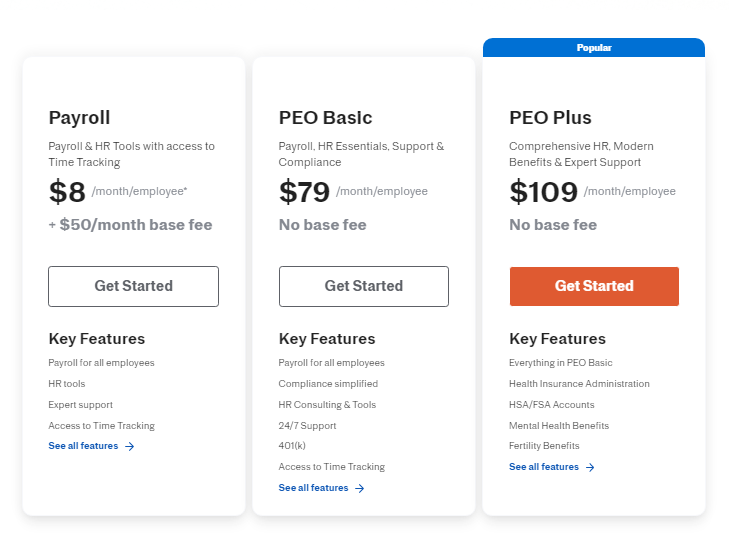Click the $79 price in PEO Basic
This screenshot has height=535, width=729.
click(x=303, y=192)
